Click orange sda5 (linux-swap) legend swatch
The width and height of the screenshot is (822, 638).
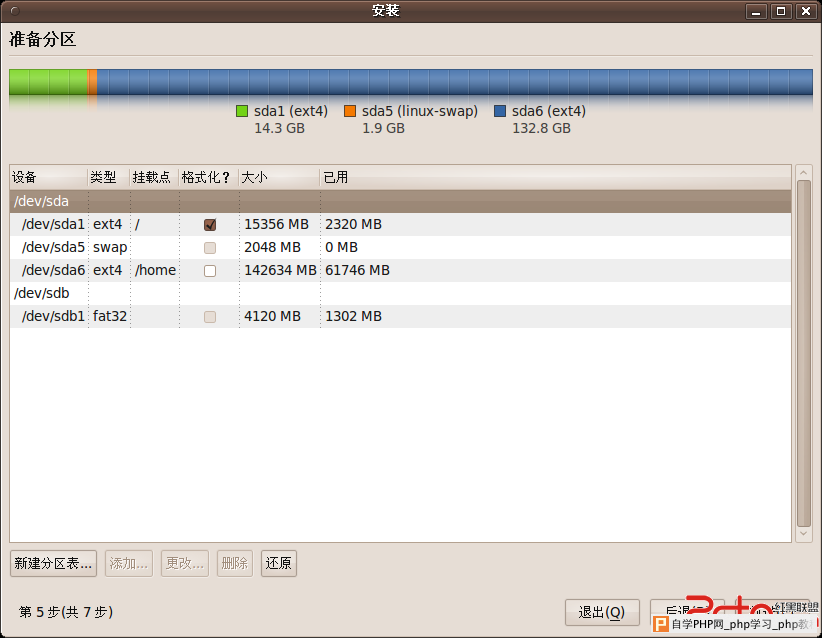tap(350, 111)
